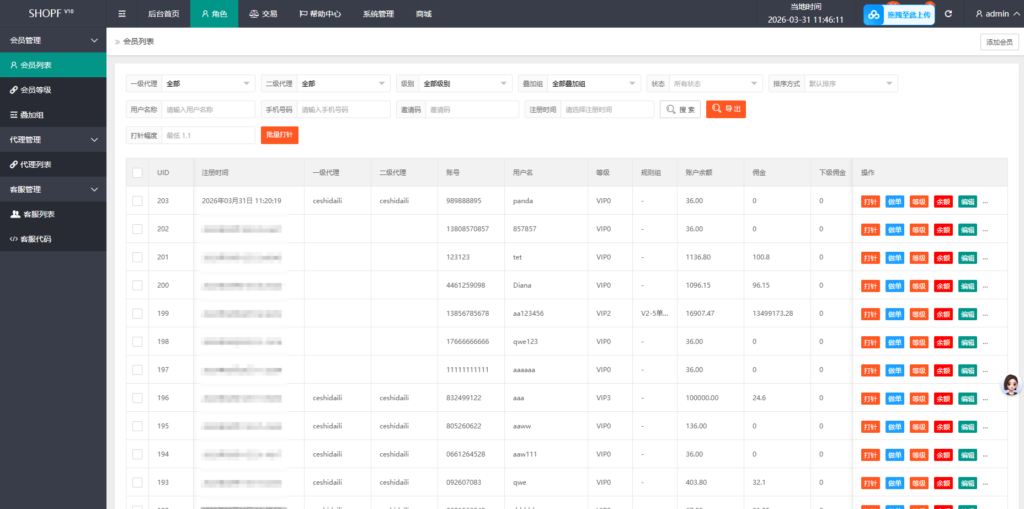The image size is (1024, 509).
Task: Click the orange 导出 export button
Action: pyautogui.click(x=726, y=109)
